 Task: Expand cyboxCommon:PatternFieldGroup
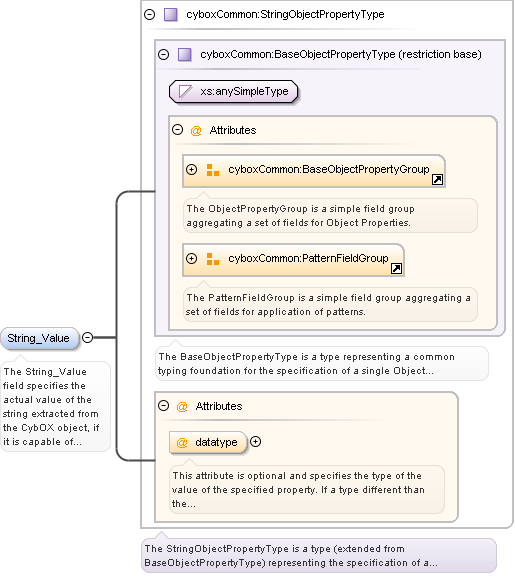191,258
